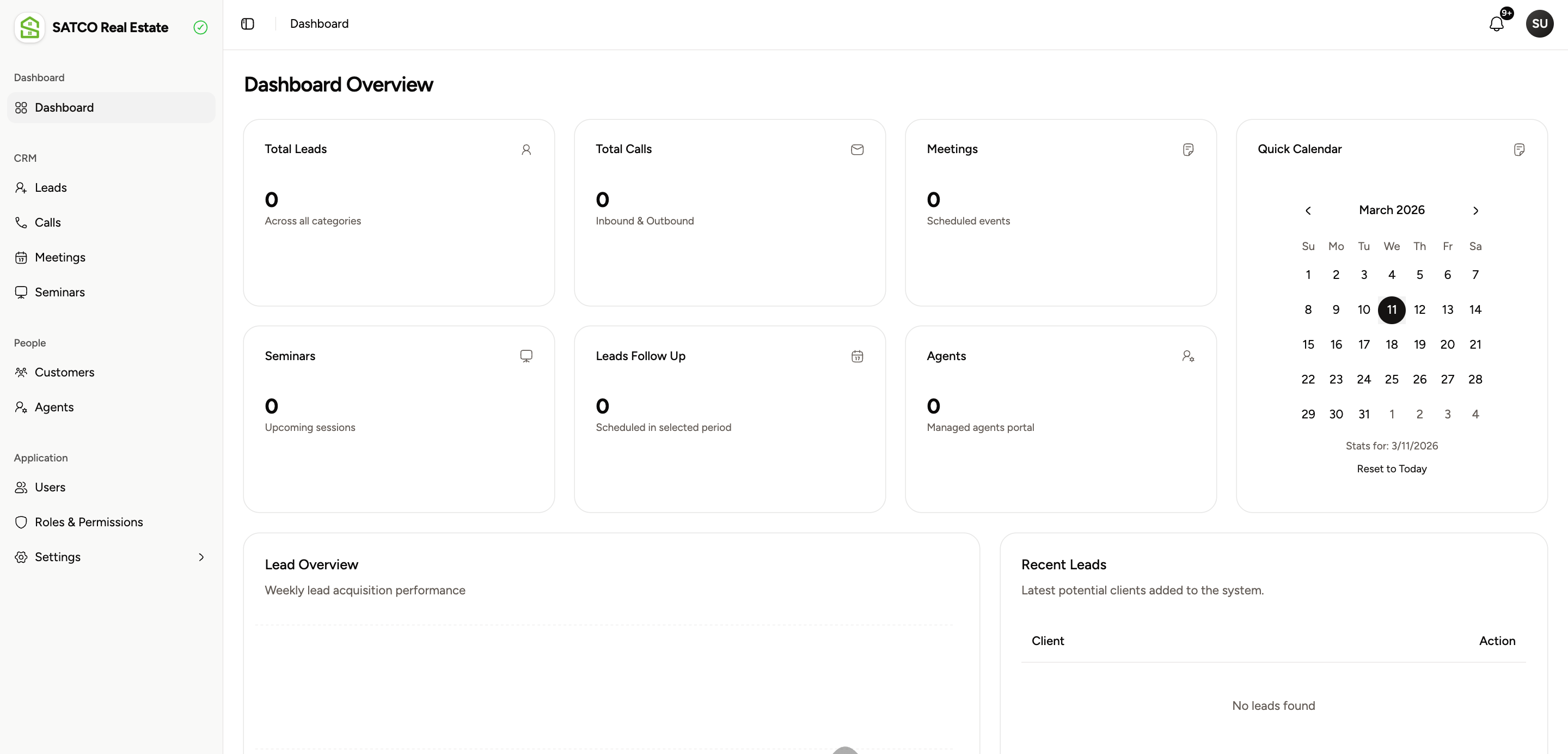1568x754 pixels.
Task: Go to next month in Quick Calendar
Action: pyautogui.click(x=1475, y=211)
